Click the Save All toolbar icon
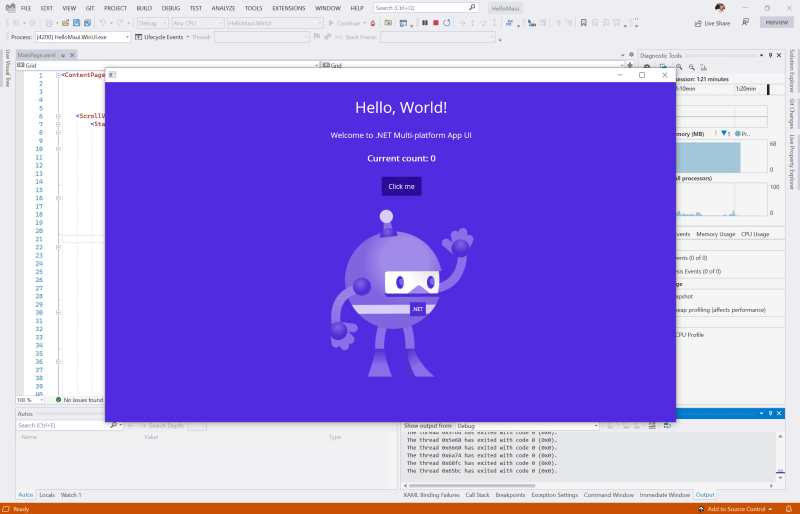This screenshot has height=514, width=800. point(87,23)
